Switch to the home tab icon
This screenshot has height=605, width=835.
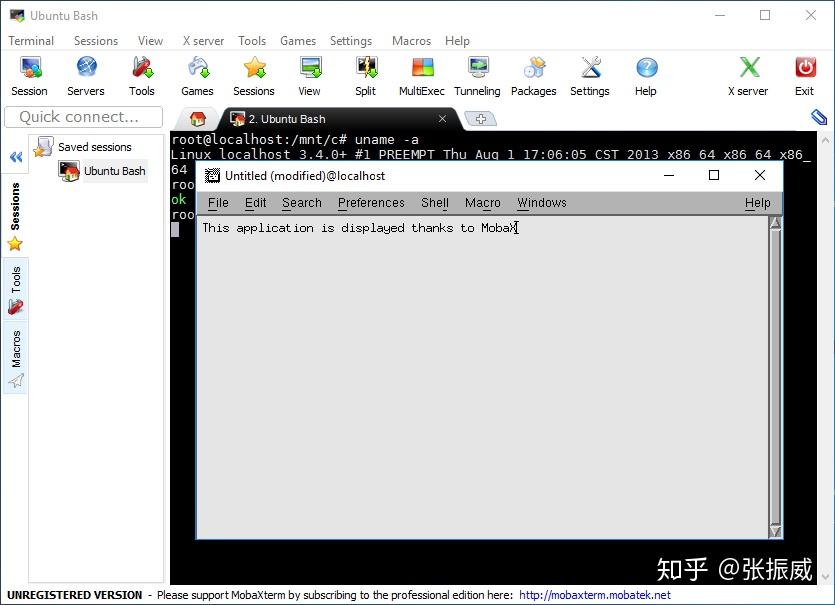(x=198, y=119)
